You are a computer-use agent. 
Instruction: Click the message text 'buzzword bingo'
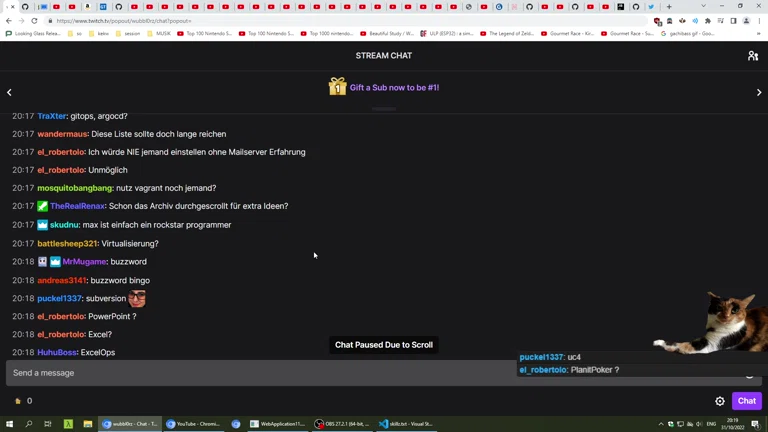coord(120,280)
